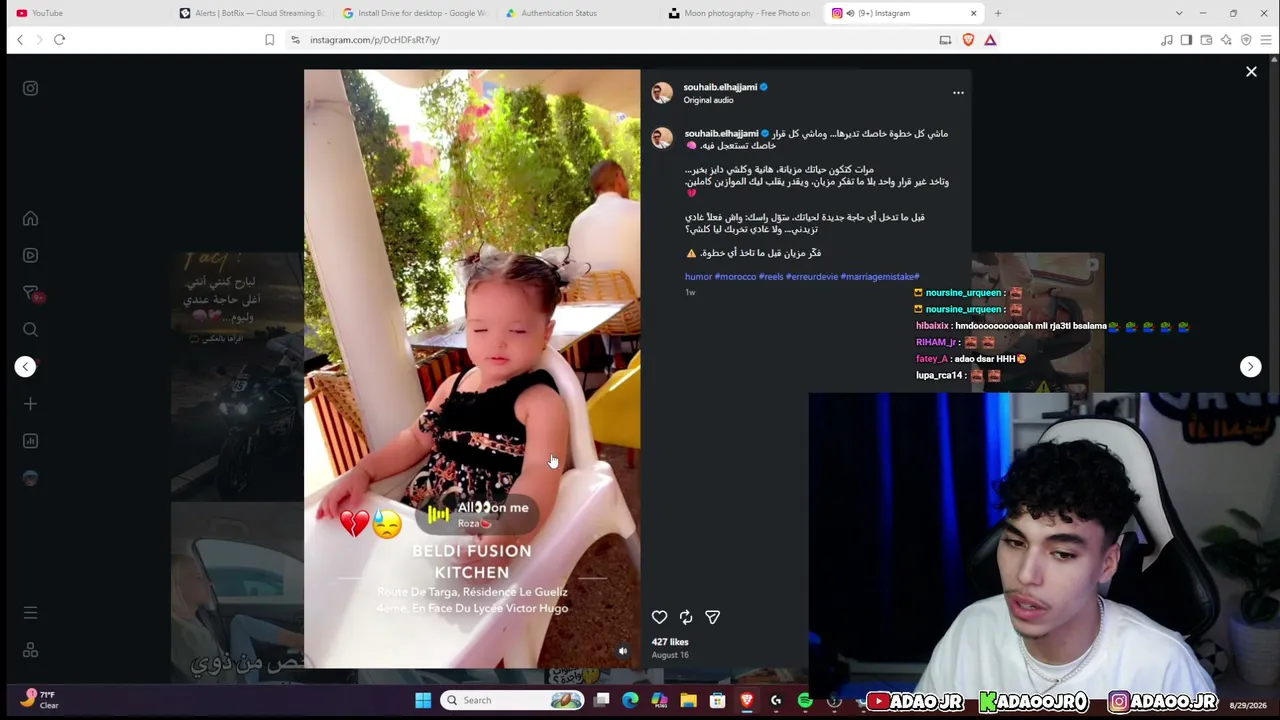Viewport: 1280px width, 720px height.
Task: Open Instagram home from sidebar
Action: pyautogui.click(x=30, y=219)
